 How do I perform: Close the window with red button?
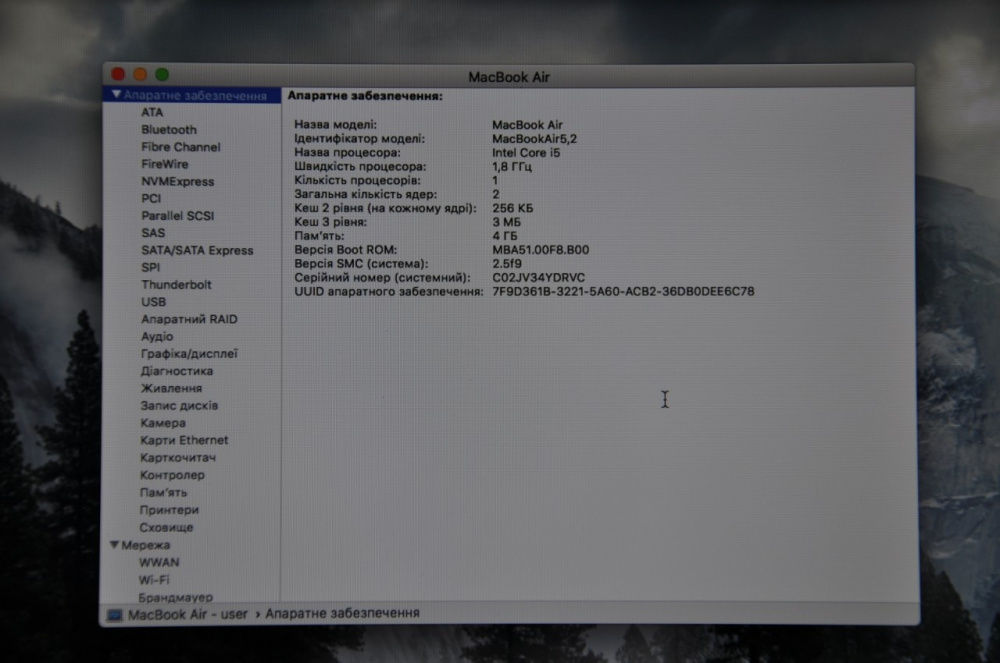click(x=119, y=74)
